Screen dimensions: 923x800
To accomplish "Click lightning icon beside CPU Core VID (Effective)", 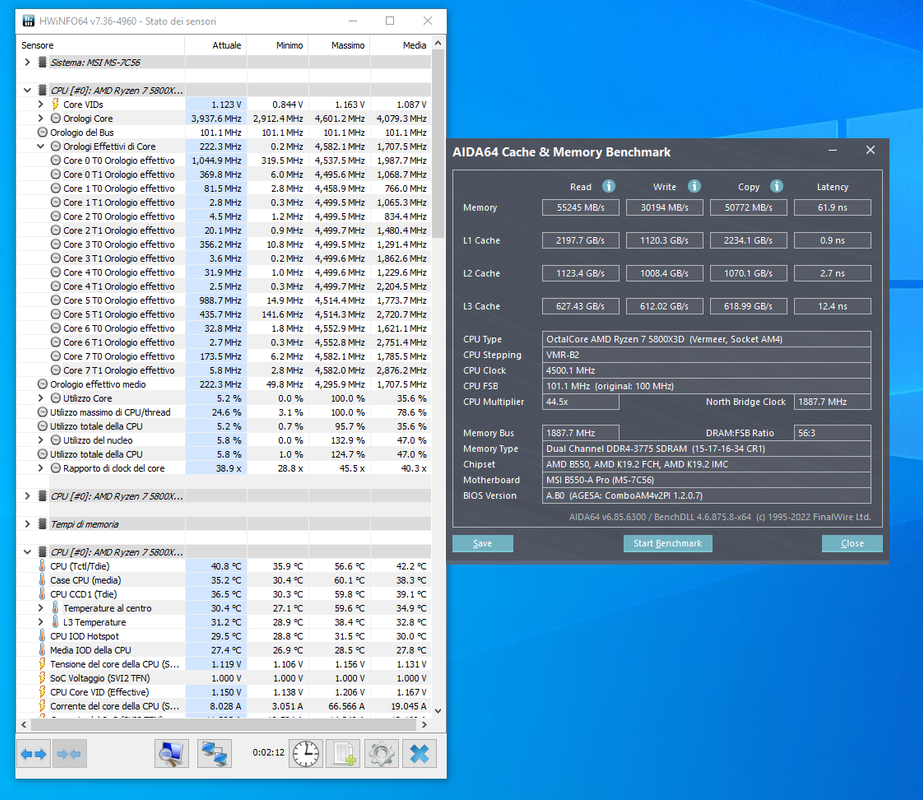I will (x=42, y=692).
